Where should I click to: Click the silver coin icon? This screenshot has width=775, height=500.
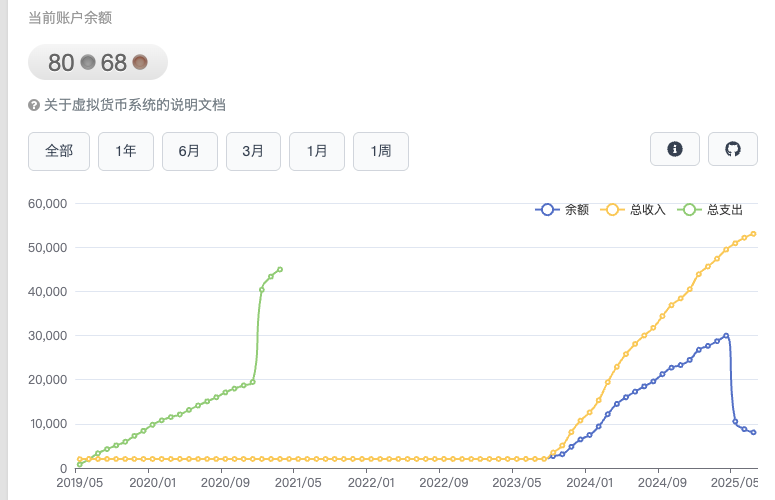click(88, 63)
